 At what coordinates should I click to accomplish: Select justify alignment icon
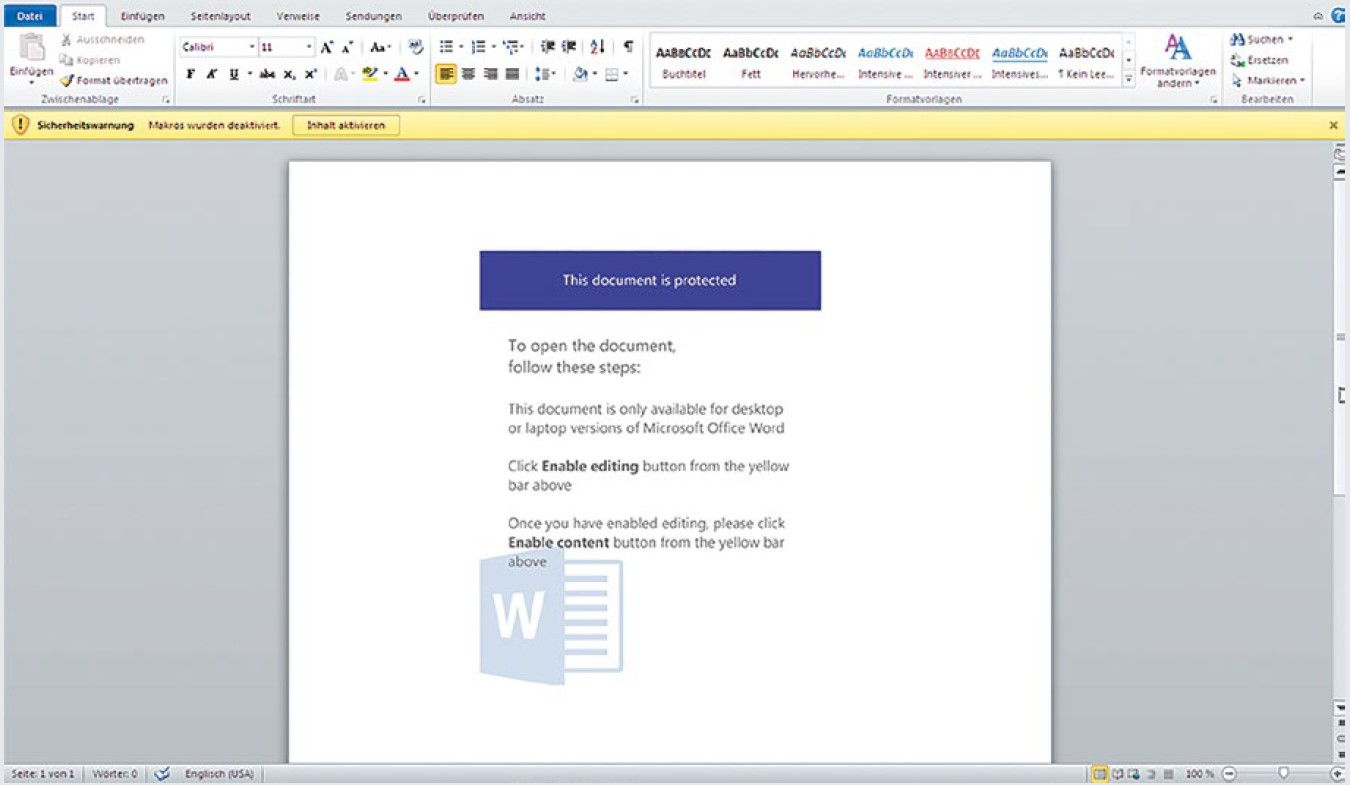tap(512, 74)
